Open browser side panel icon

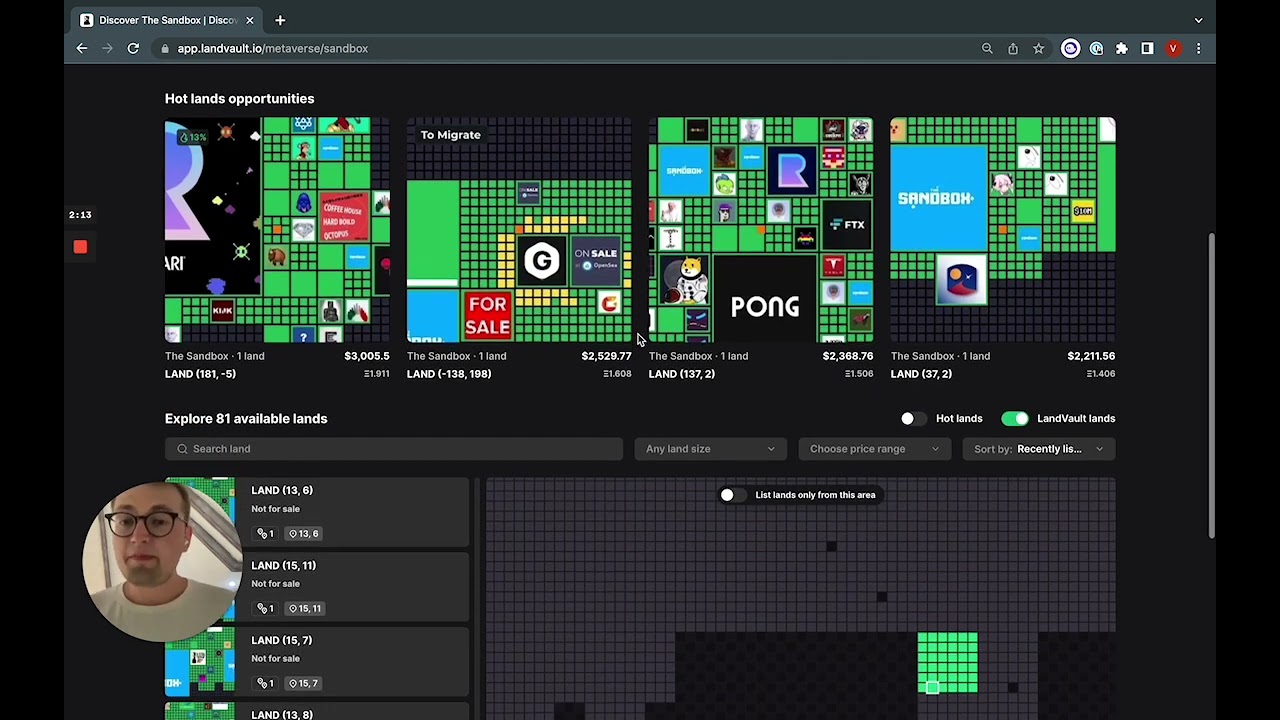coord(1147,48)
